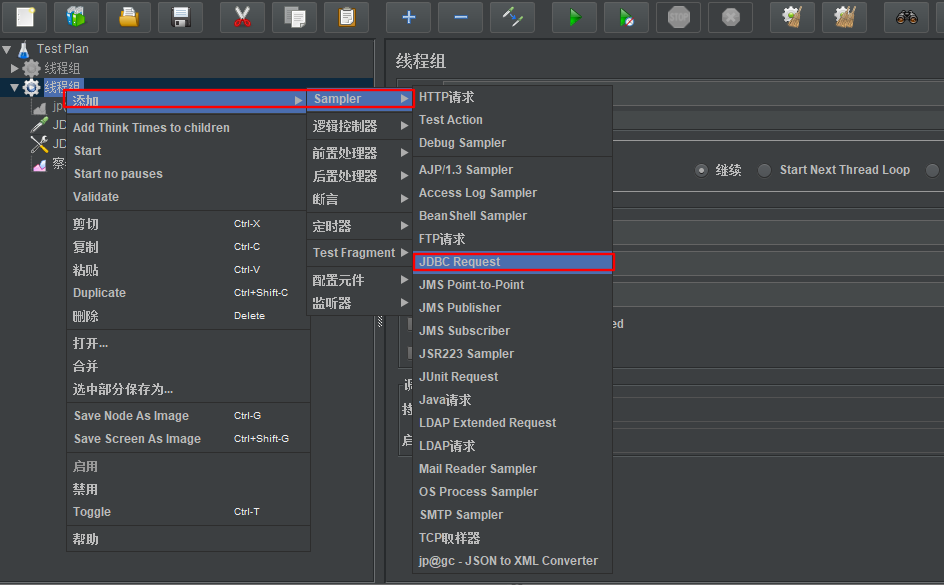The image size is (944, 585).
Task: Expand the first 线程组 node
Action: click(15, 68)
